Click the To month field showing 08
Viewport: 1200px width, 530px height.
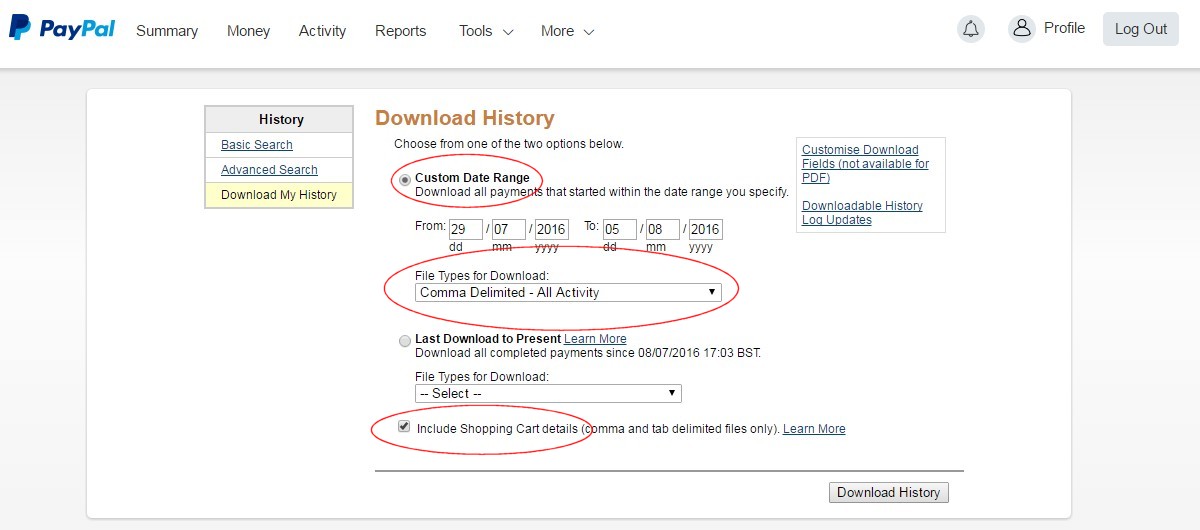coord(663,229)
